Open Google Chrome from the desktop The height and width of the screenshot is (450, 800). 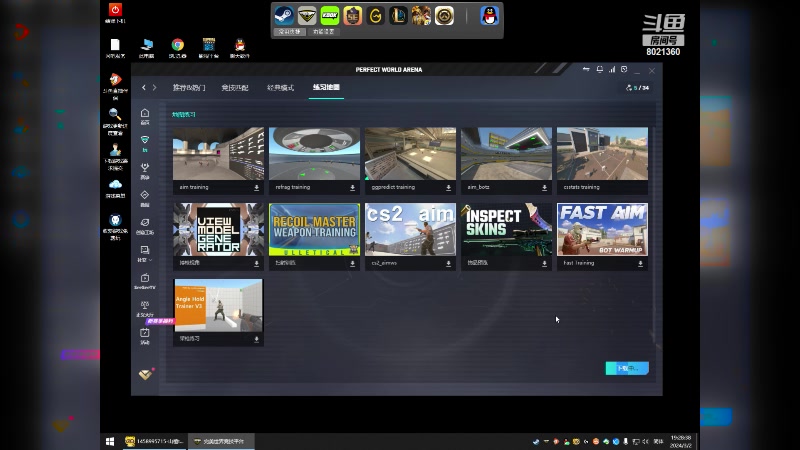pyautogui.click(x=178, y=48)
